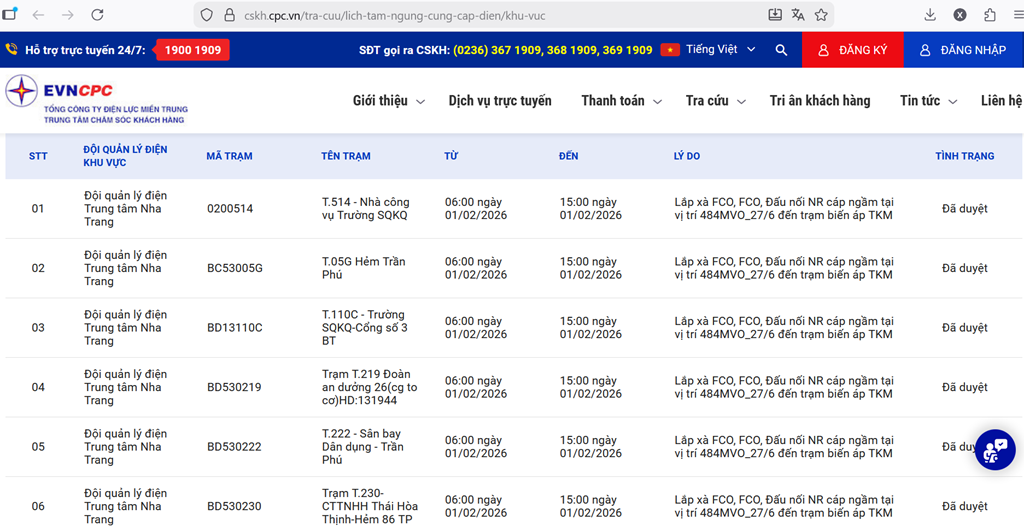Click the translate page icon in address bar
This screenshot has height=526, width=1024.
798,15
